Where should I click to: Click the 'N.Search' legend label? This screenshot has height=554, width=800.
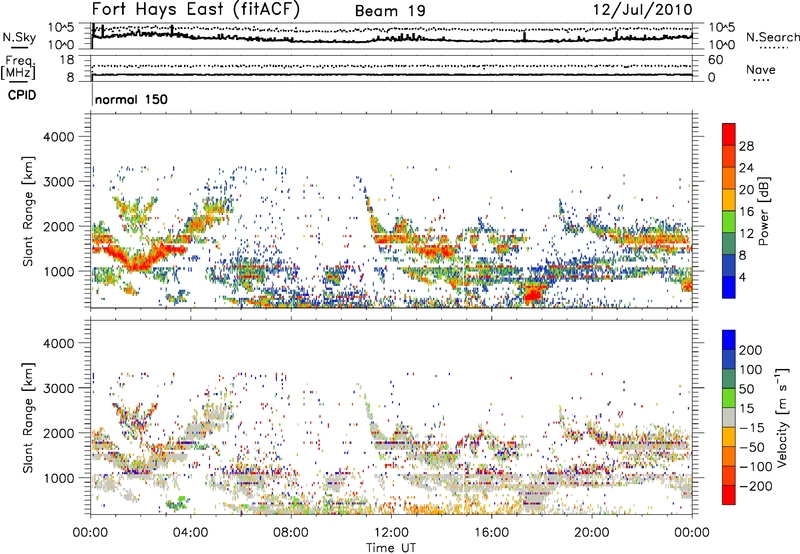click(x=772, y=37)
